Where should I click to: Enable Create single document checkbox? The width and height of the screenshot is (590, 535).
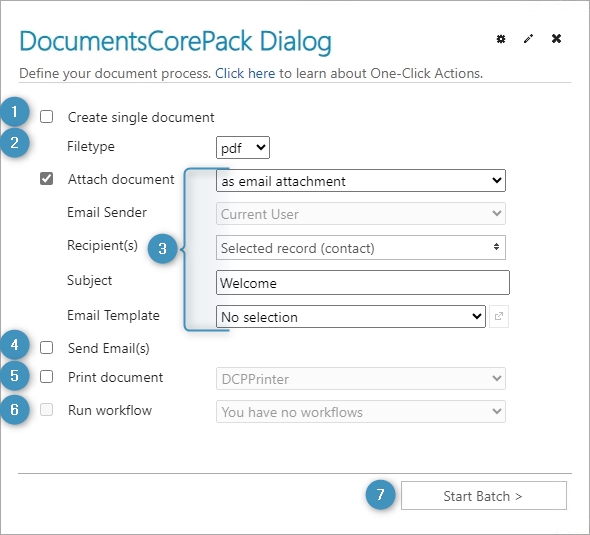point(47,117)
